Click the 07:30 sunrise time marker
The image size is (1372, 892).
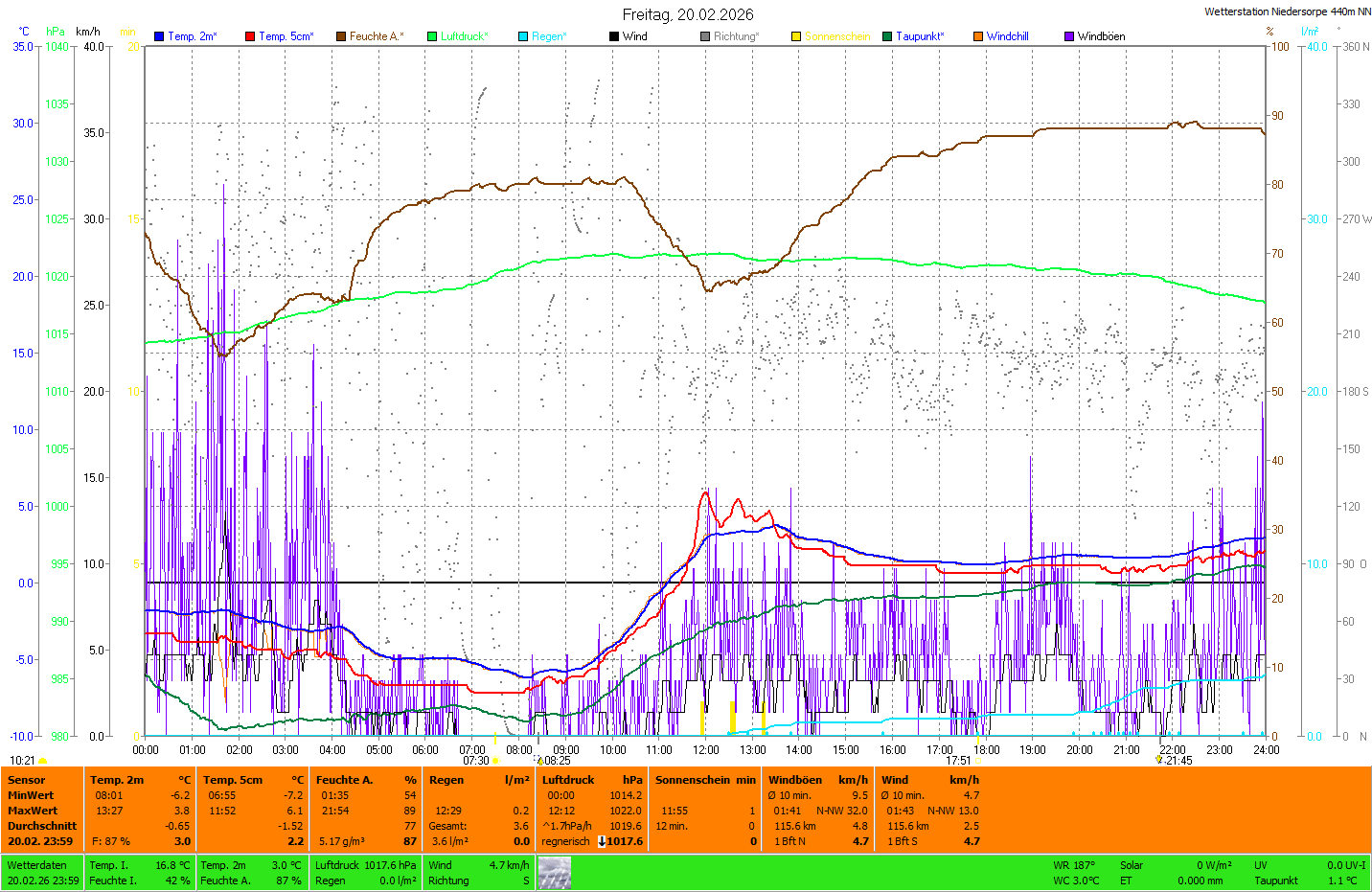click(476, 761)
